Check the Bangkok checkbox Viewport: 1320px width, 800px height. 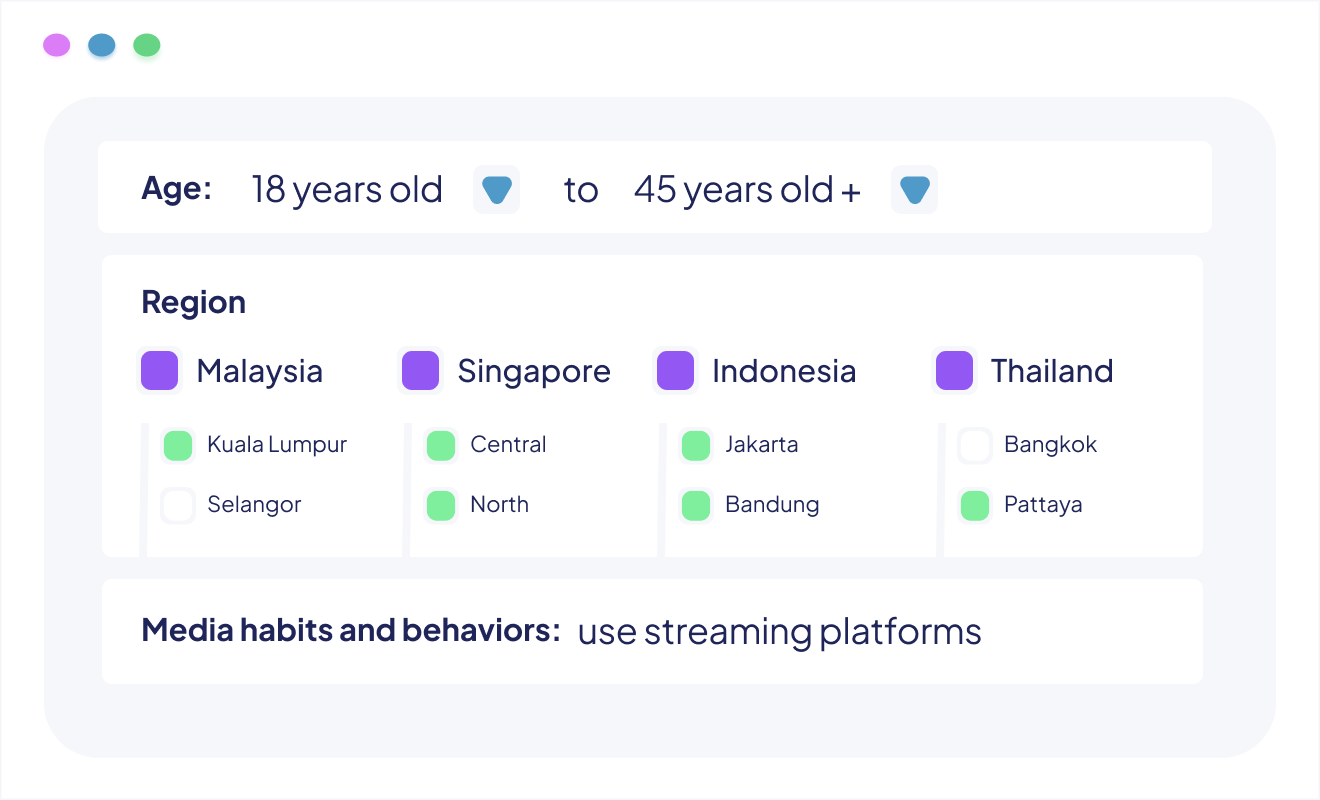(975, 445)
